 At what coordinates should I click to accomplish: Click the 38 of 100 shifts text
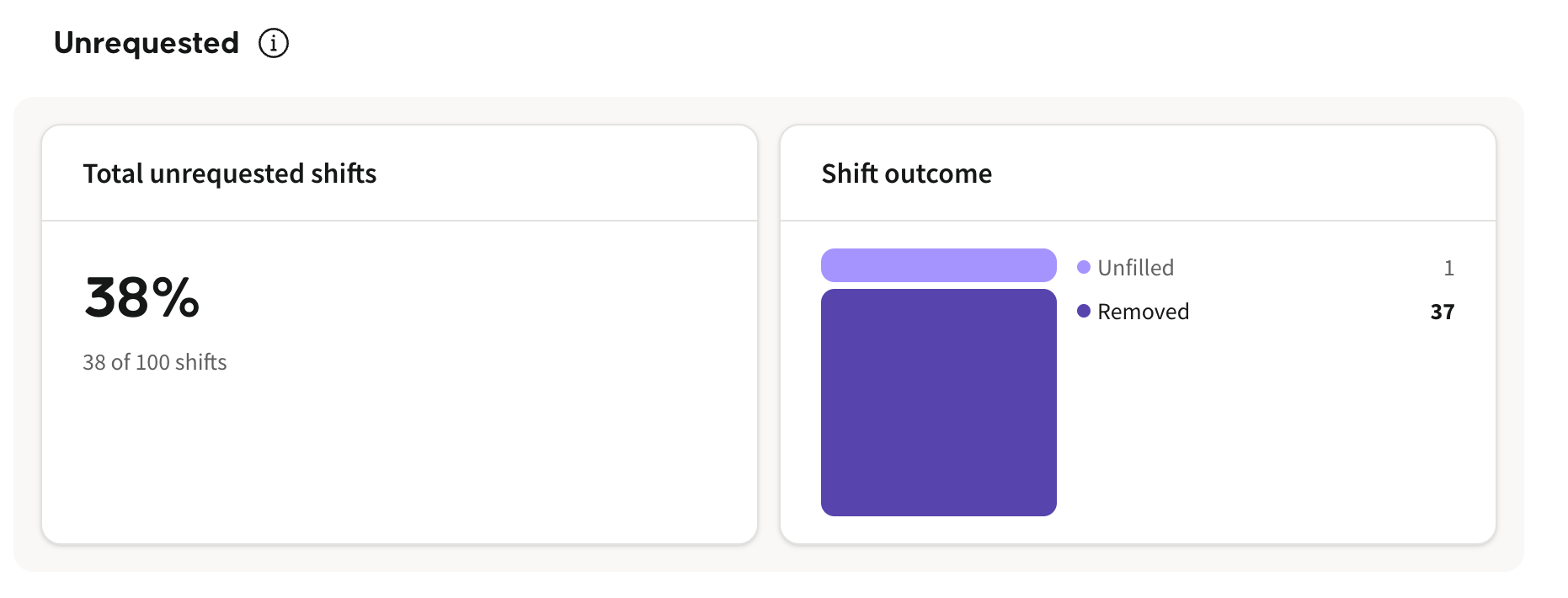tap(155, 362)
